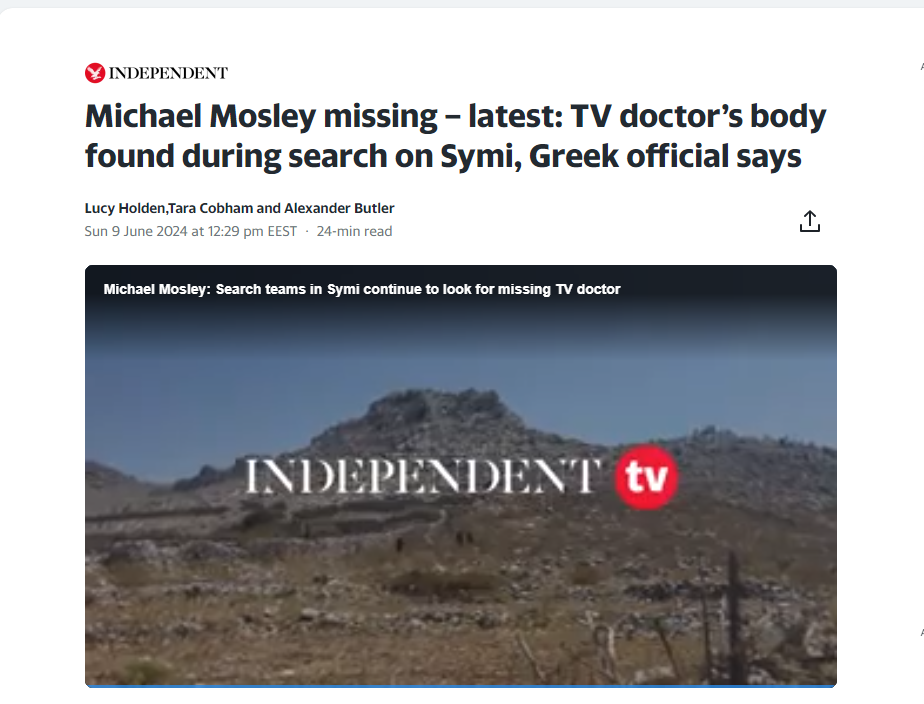The image size is (924, 704).
Task: Click the red 'tv' circle badge
Action: [x=646, y=477]
